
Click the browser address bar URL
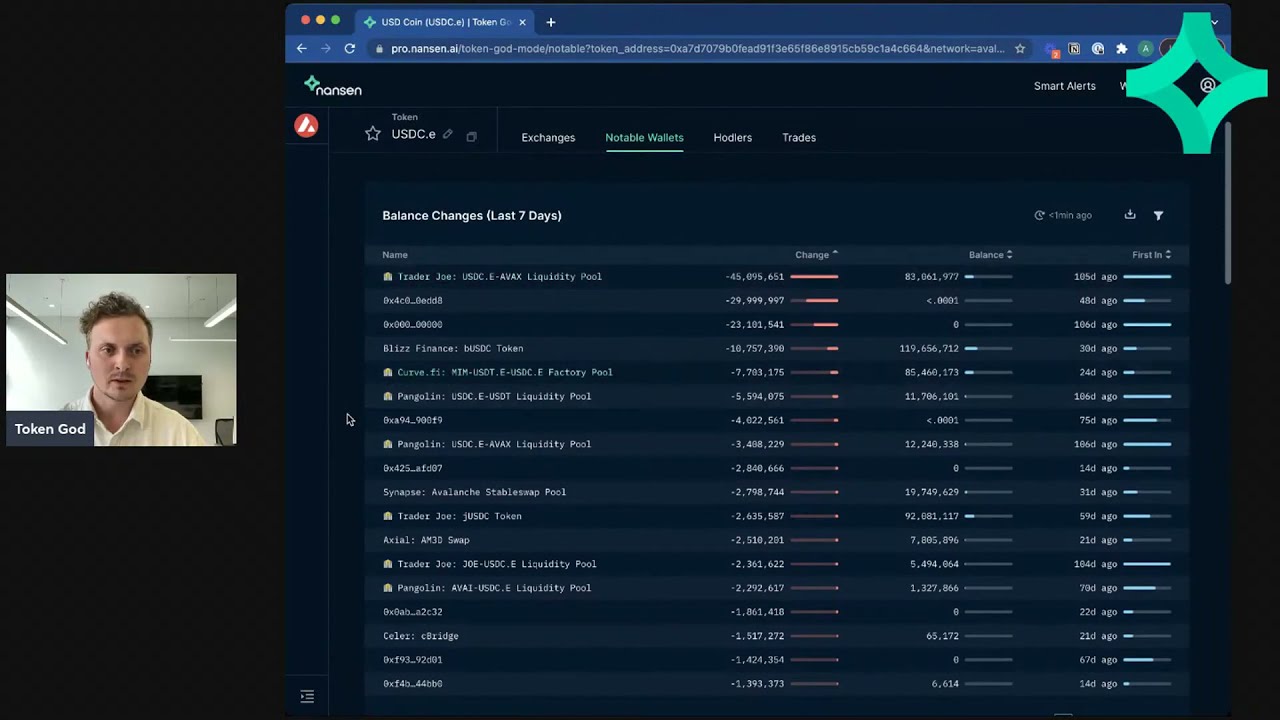coord(697,49)
